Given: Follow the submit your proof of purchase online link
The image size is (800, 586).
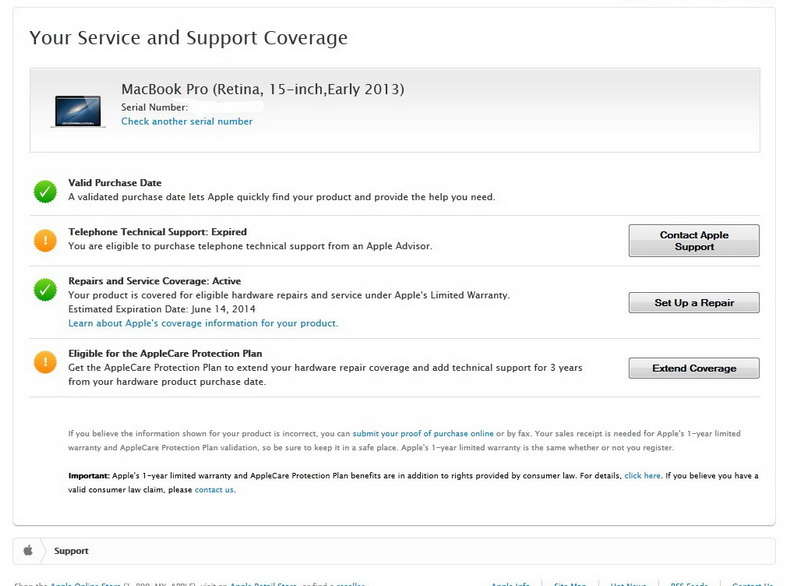Looking at the screenshot, I should point(423,433).
